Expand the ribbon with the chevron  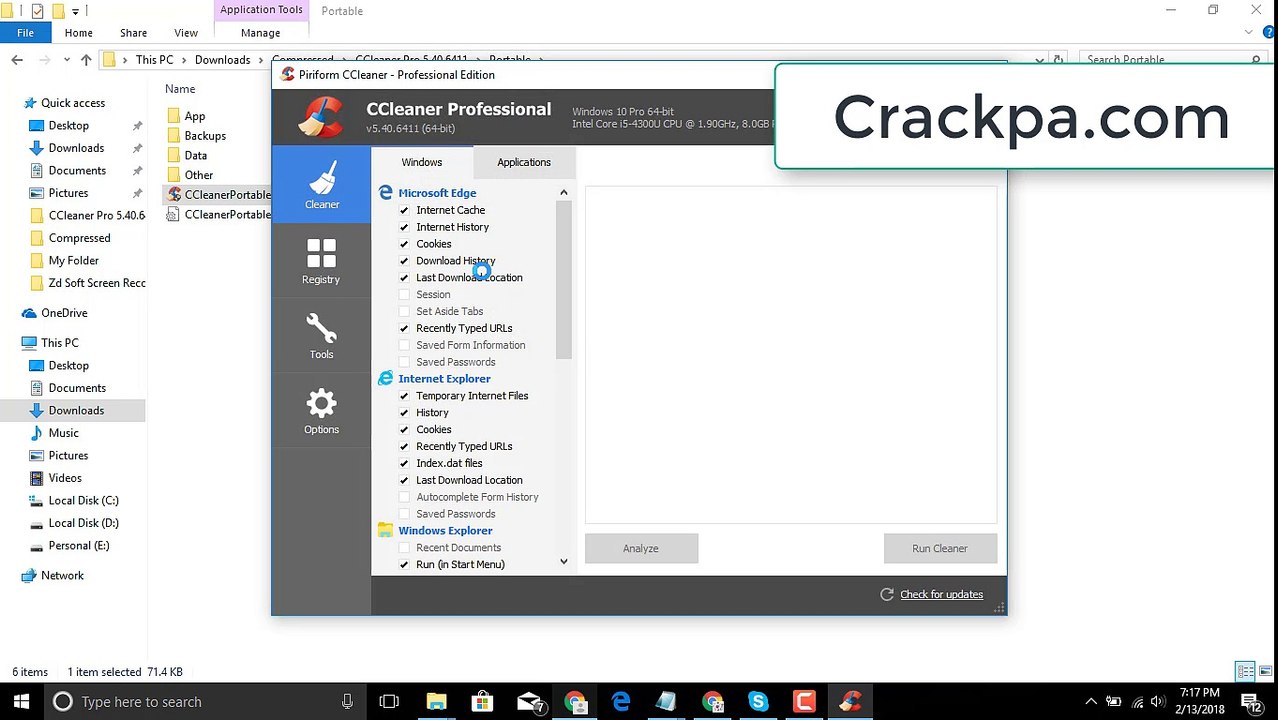coord(1248,33)
